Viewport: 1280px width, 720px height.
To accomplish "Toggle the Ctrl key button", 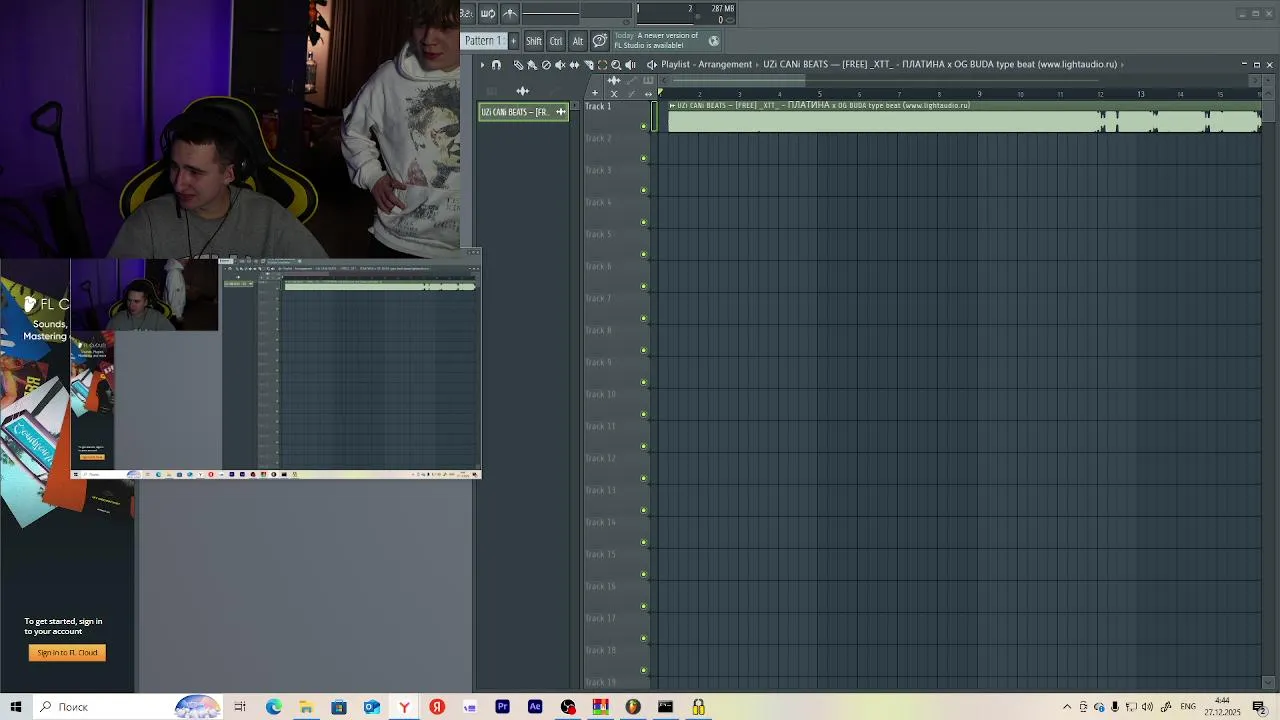I will [x=556, y=41].
